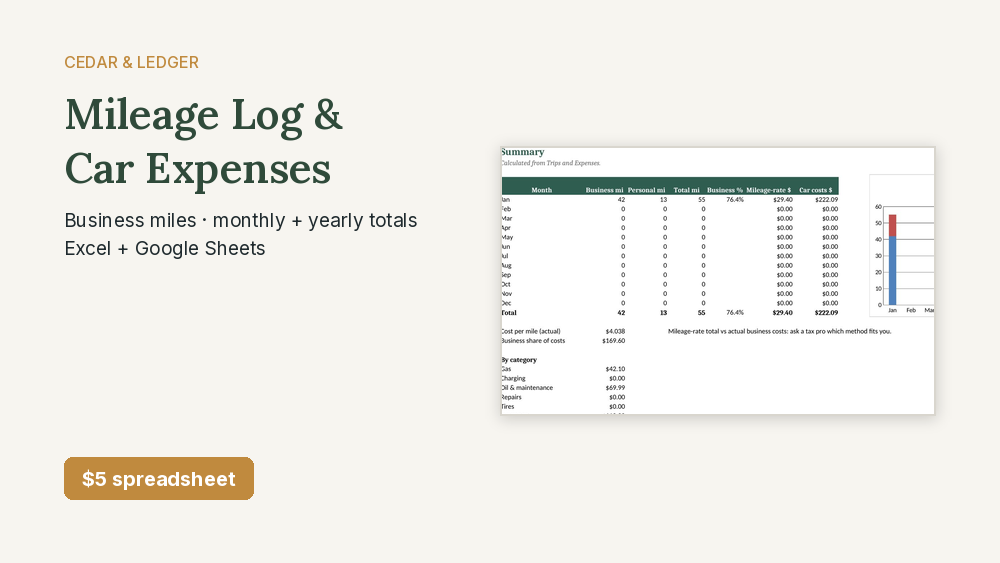Click the "Cost per mile (actual)" label
Image resolution: width=1000 pixels, height=563 pixels.
click(x=531, y=331)
